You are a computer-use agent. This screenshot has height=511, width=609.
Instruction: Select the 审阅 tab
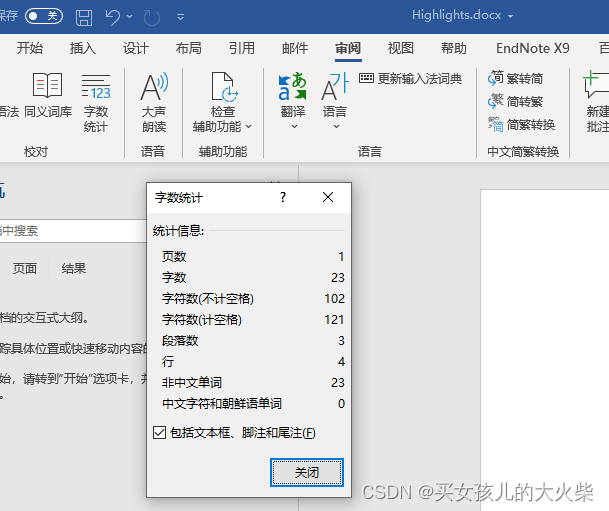(348, 48)
